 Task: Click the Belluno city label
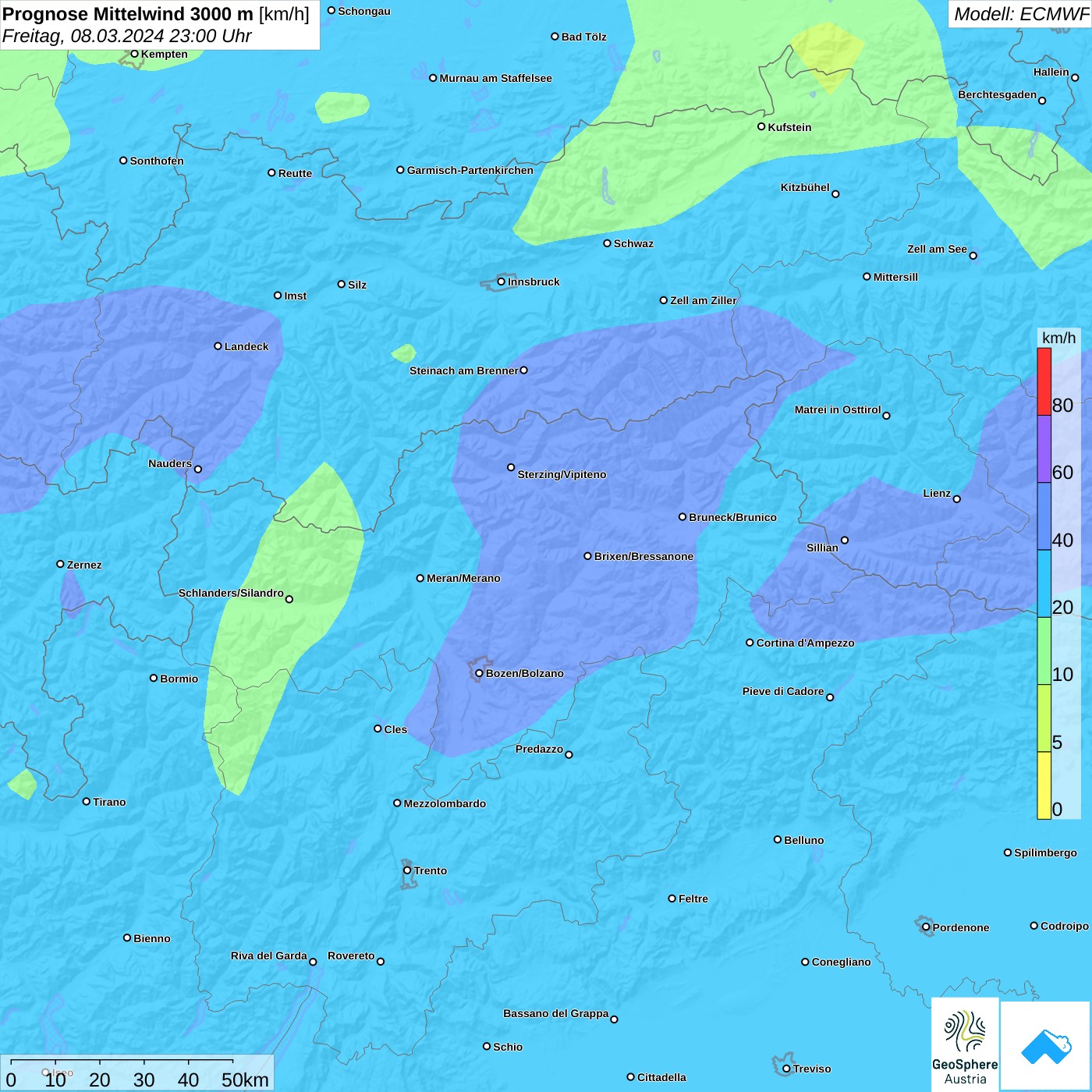point(803,840)
